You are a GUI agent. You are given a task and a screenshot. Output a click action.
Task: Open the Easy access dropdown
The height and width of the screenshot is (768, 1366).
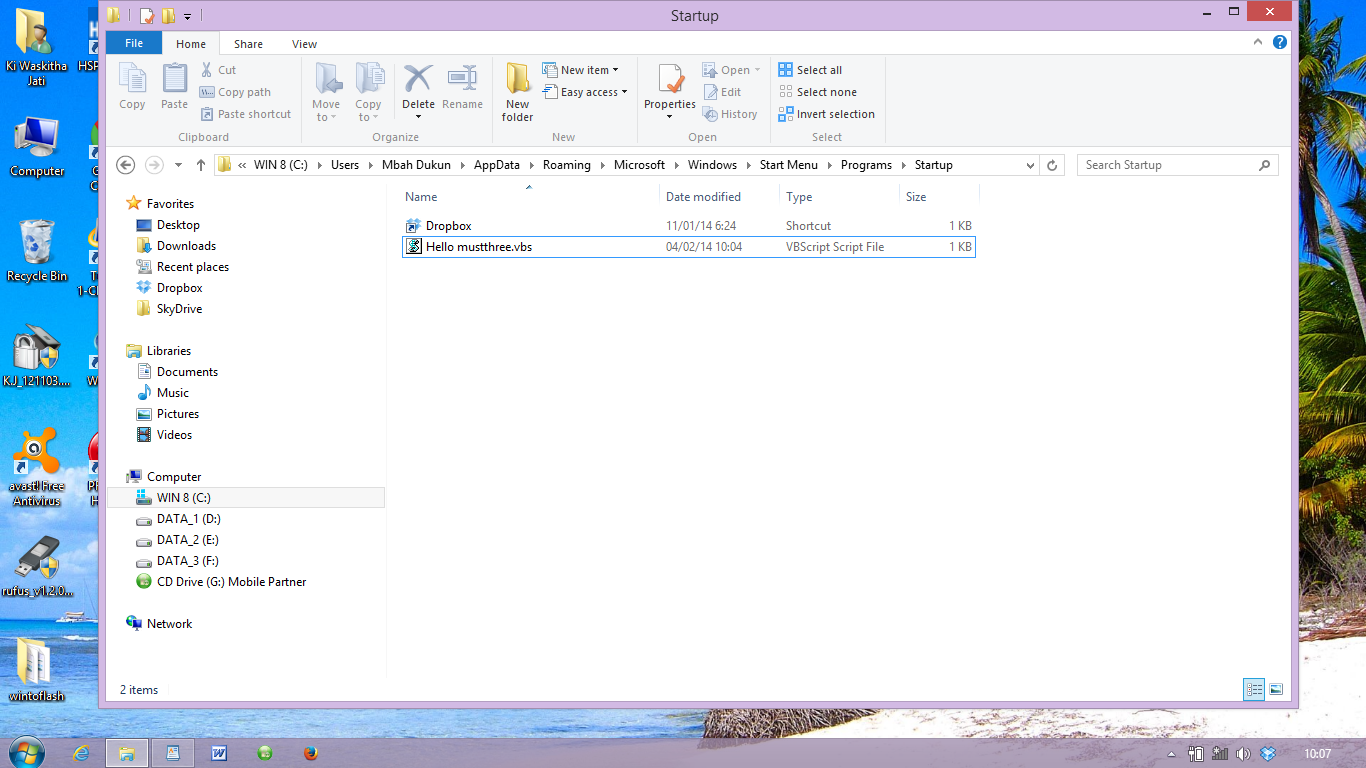click(x=586, y=91)
